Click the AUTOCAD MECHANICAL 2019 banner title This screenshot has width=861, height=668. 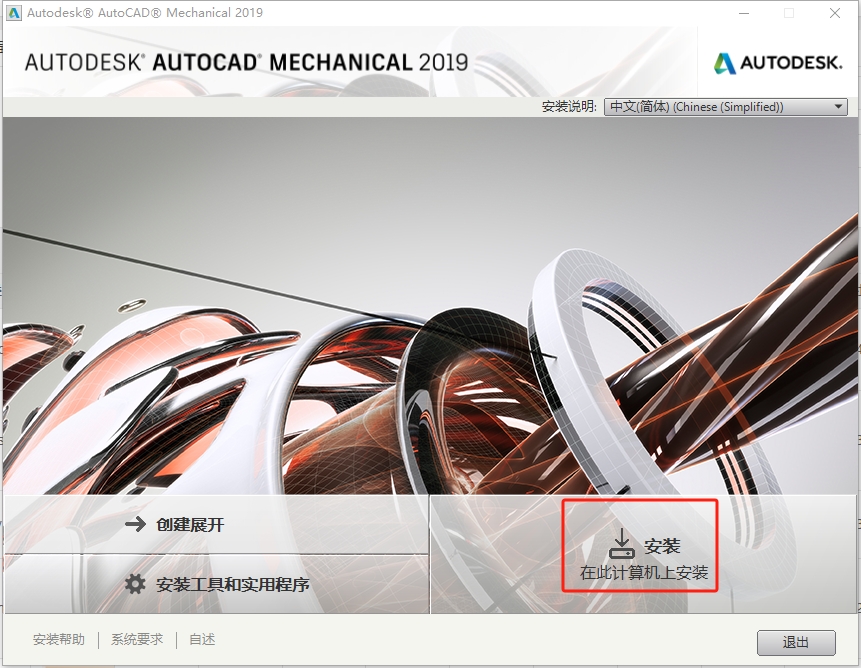(x=246, y=62)
